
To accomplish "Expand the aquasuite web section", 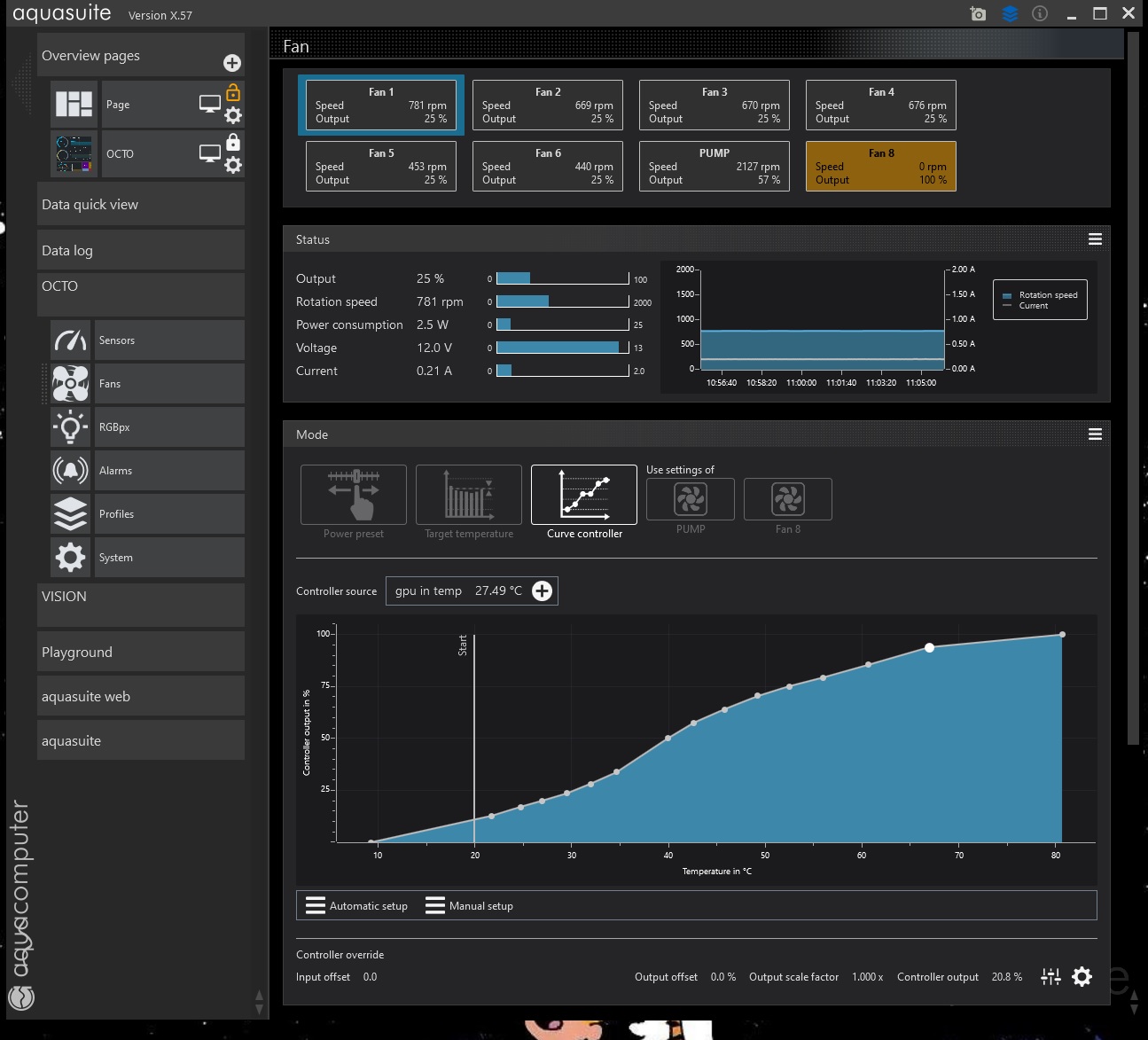I will tap(141, 696).
